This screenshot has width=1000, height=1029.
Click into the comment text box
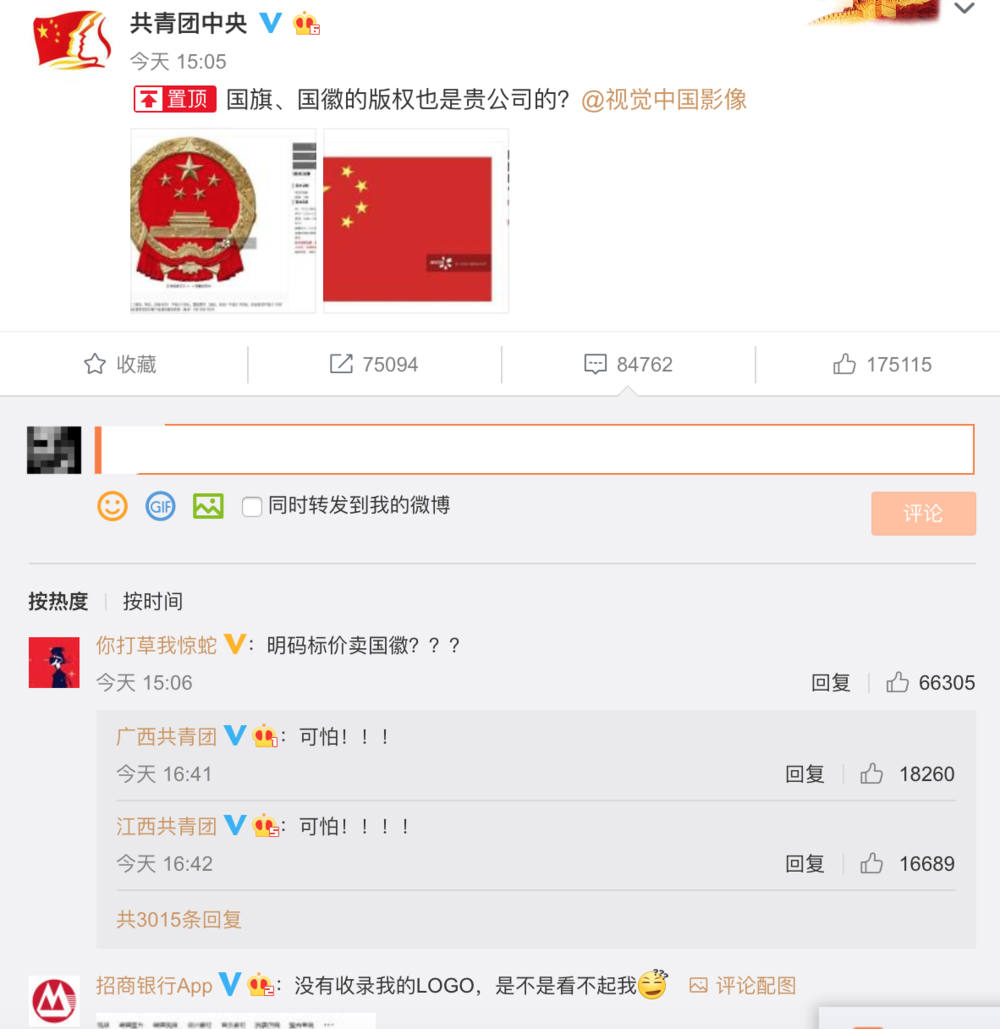coord(535,450)
